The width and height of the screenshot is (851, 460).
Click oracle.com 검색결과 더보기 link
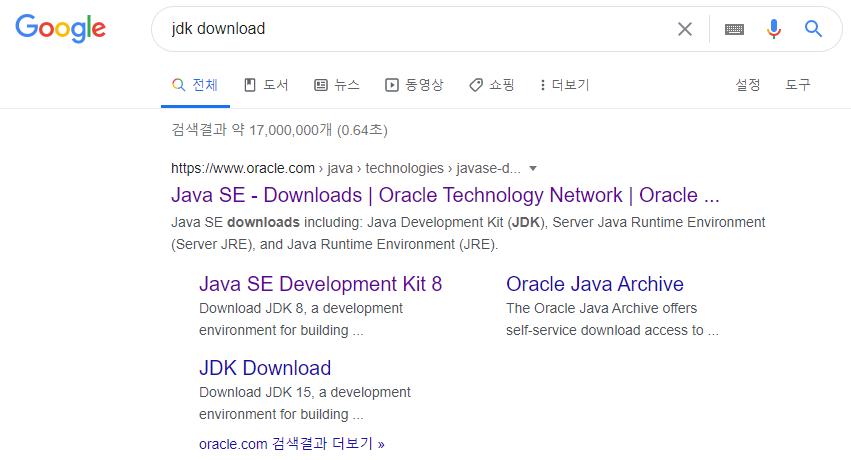point(291,444)
